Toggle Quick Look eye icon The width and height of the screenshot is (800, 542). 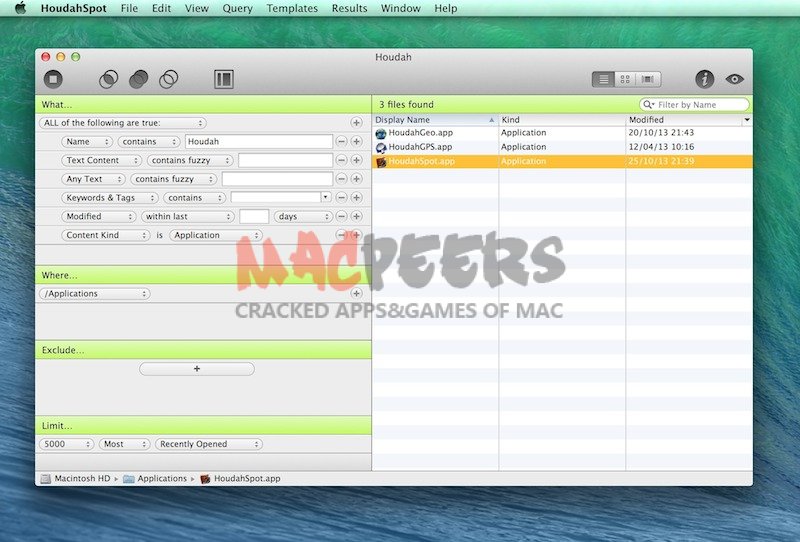coord(734,79)
